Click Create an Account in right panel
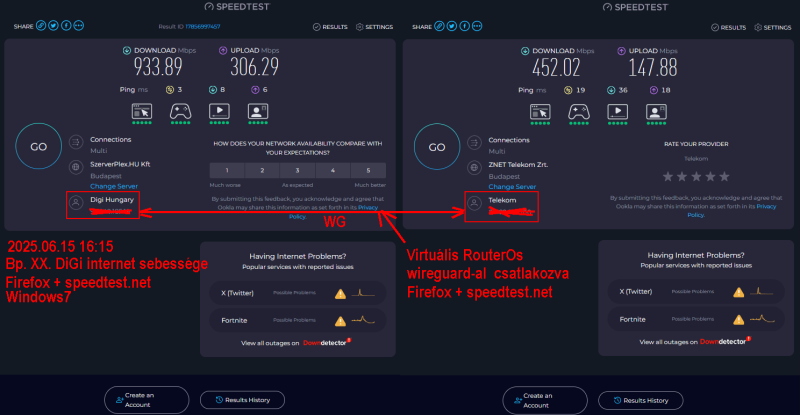 [x=545, y=400]
